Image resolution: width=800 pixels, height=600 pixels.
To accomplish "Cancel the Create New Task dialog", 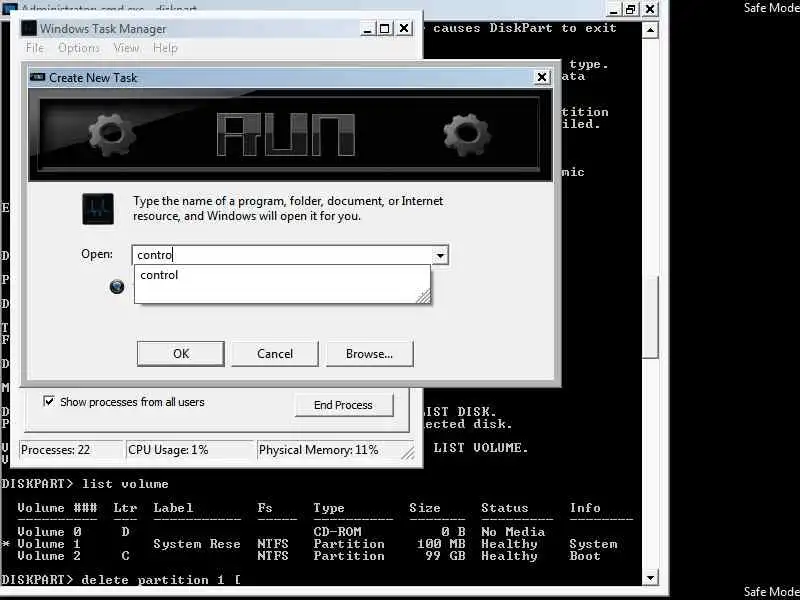I will 274,354.
